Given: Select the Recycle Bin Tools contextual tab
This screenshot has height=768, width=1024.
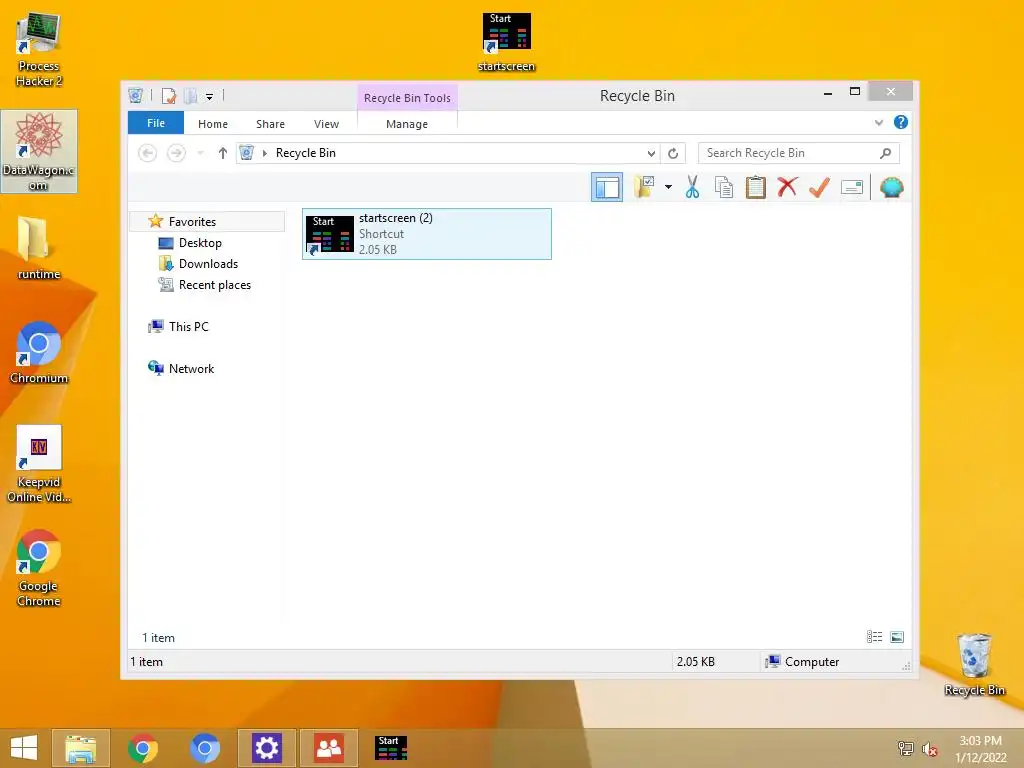Looking at the screenshot, I should (408, 98).
